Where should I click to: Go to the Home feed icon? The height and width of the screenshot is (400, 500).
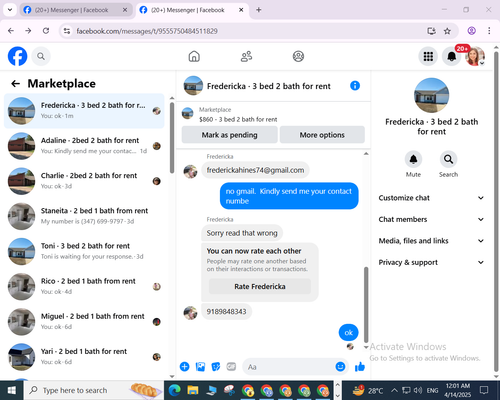pyautogui.click(x=194, y=56)
